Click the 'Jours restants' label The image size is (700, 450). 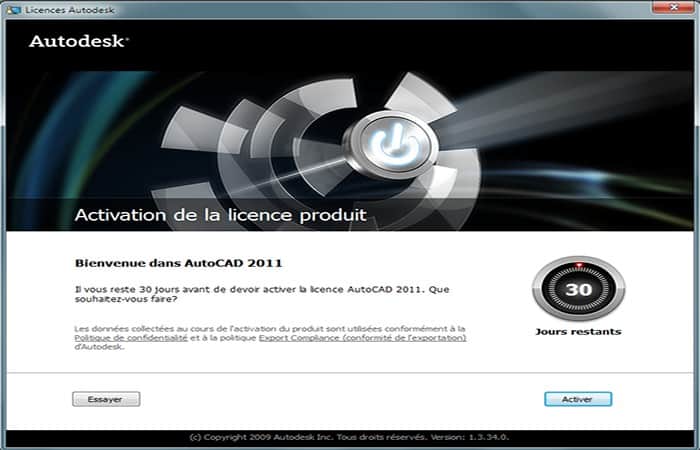(x=579, y=332)
